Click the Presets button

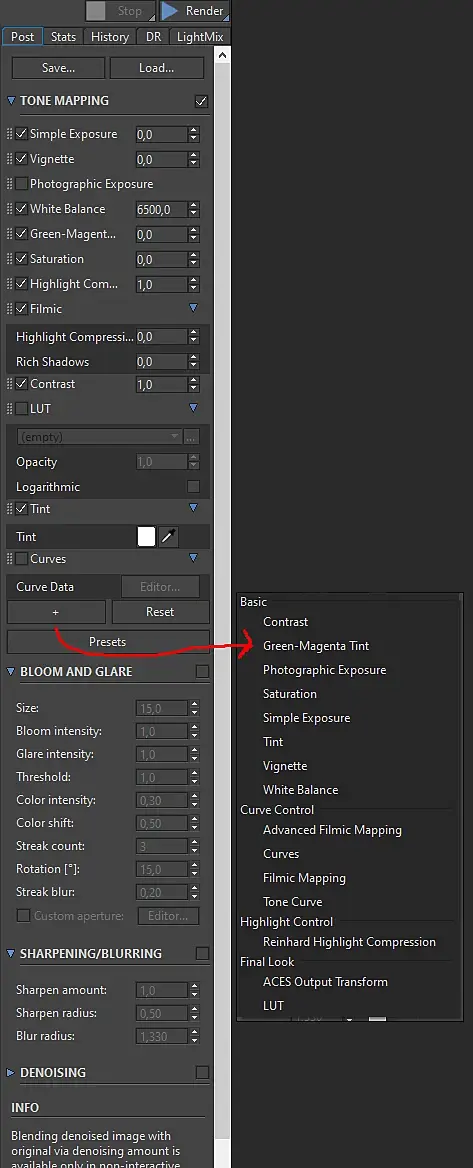[108, 641]
